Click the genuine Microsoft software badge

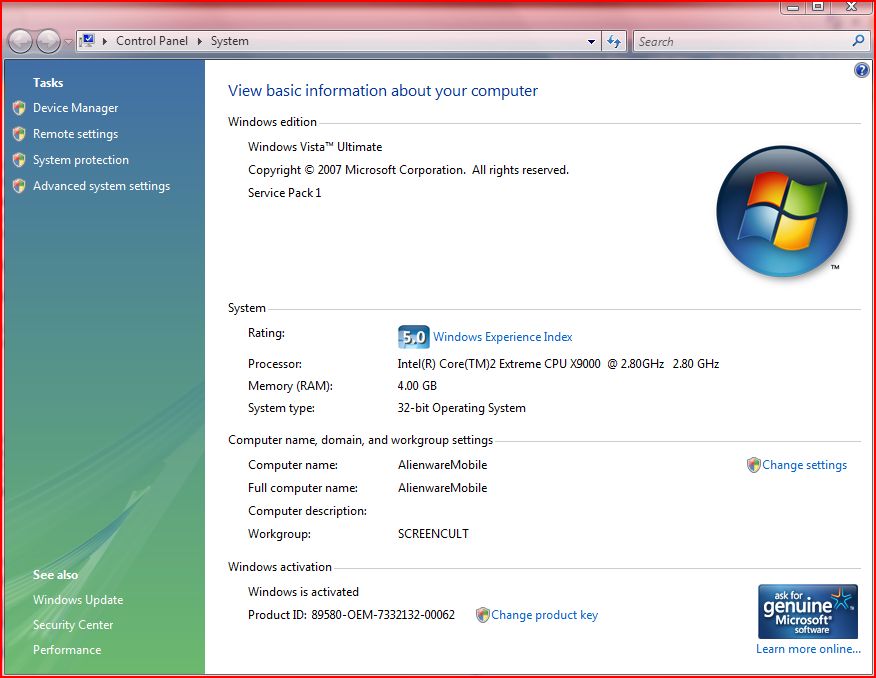(808, 611)
